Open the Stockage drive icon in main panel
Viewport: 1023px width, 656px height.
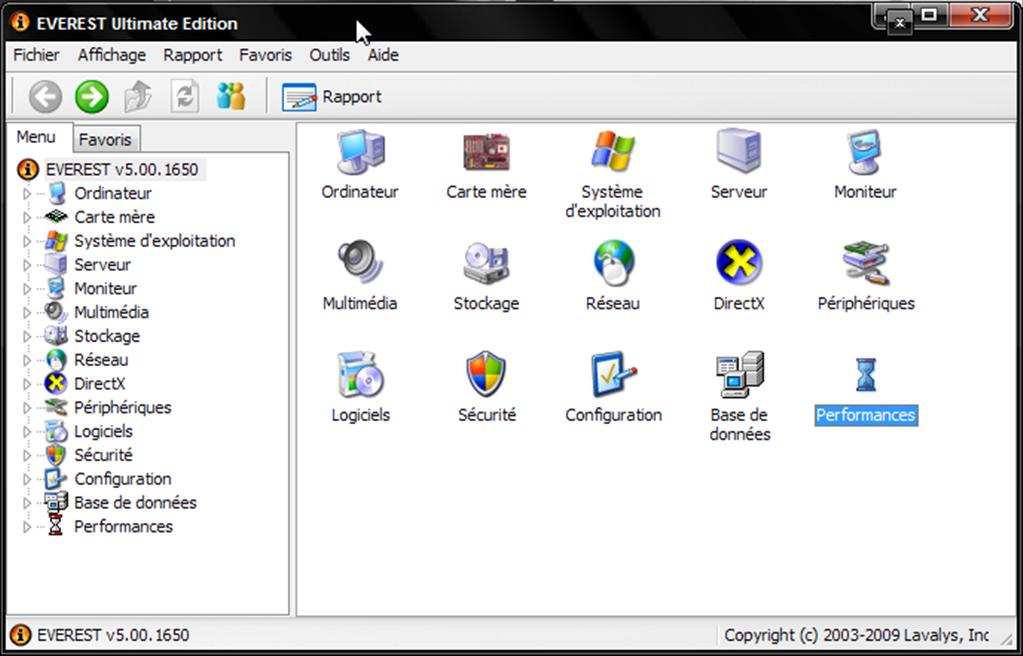click(486, 263)
